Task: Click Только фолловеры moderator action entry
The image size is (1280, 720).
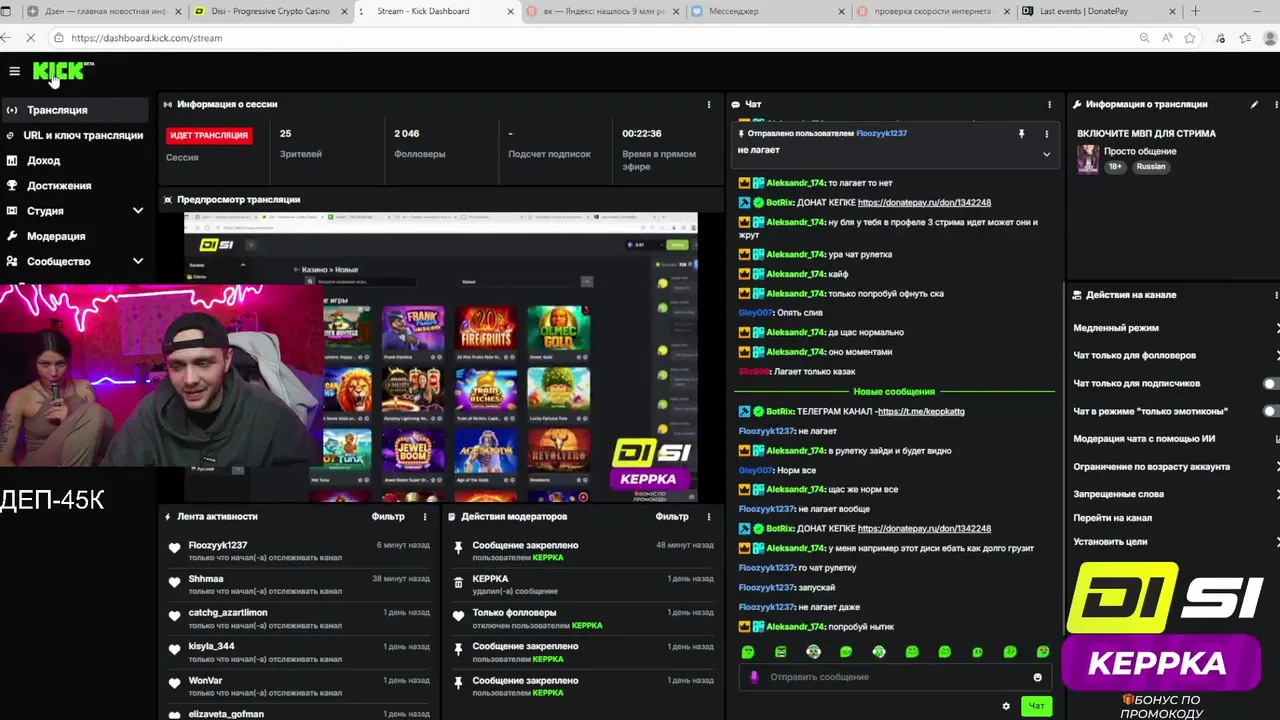Action: click(585, 618)
